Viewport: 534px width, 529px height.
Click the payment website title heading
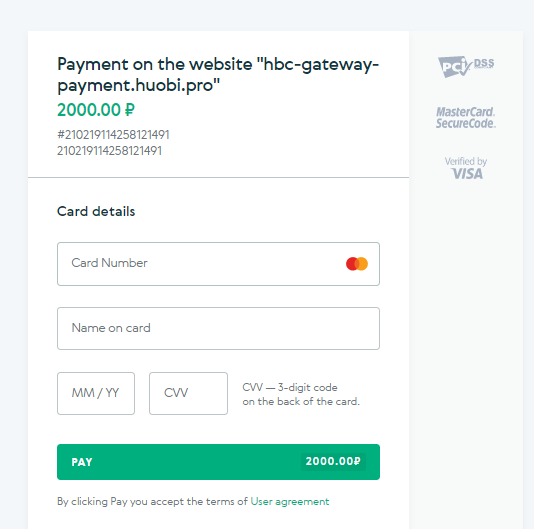tap(218, 75)
